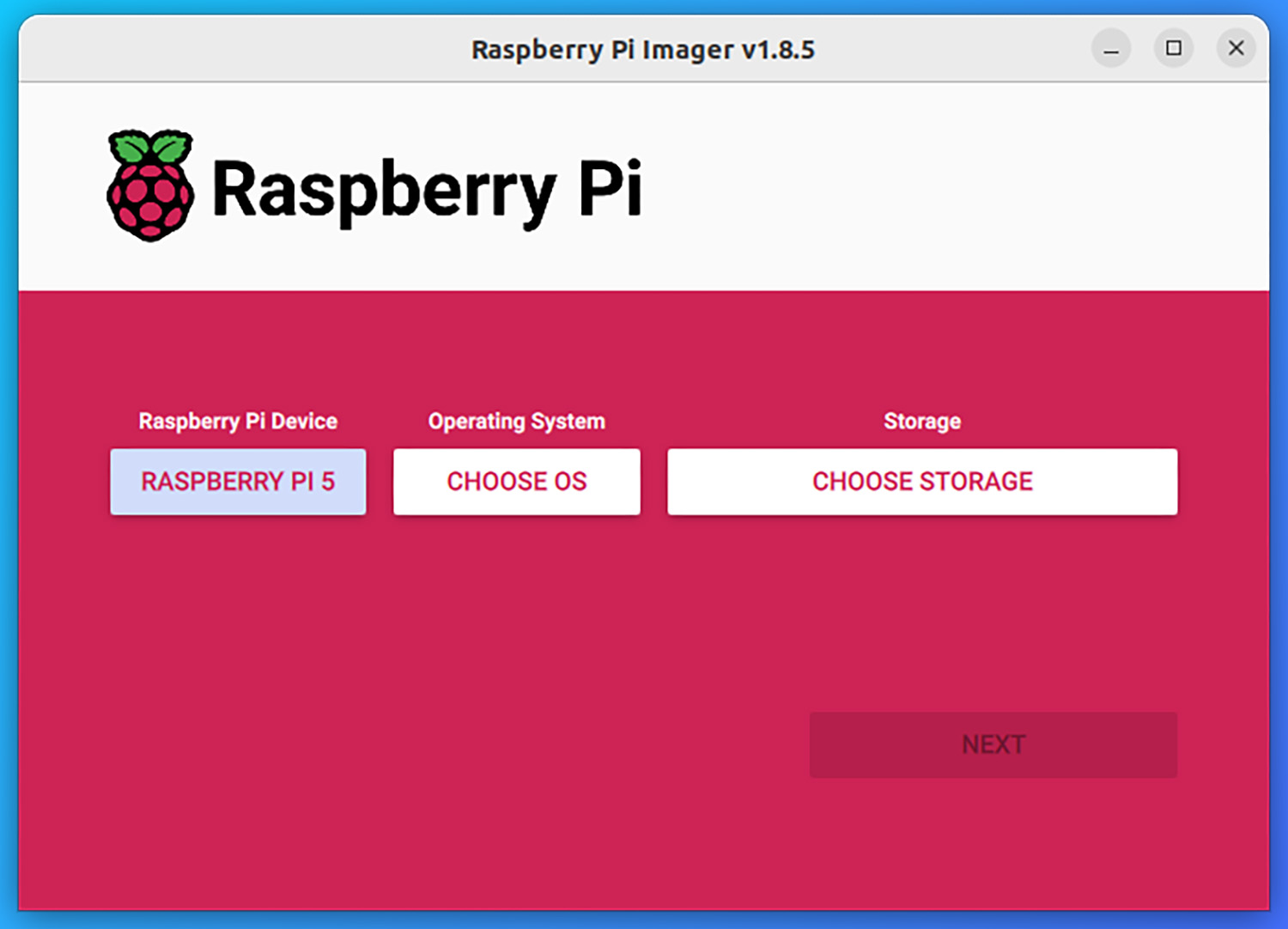Click the greyed-out Next button
This screenshot has height=929, width=1288.
(993, 744)
